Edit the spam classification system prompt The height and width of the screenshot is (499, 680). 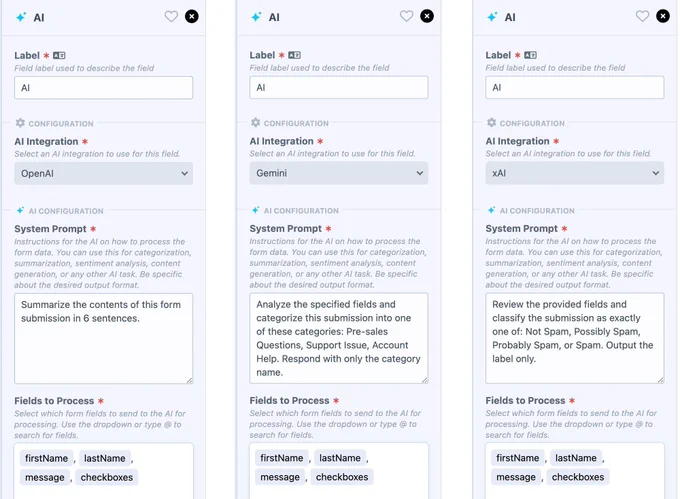(x=575, y=338)
